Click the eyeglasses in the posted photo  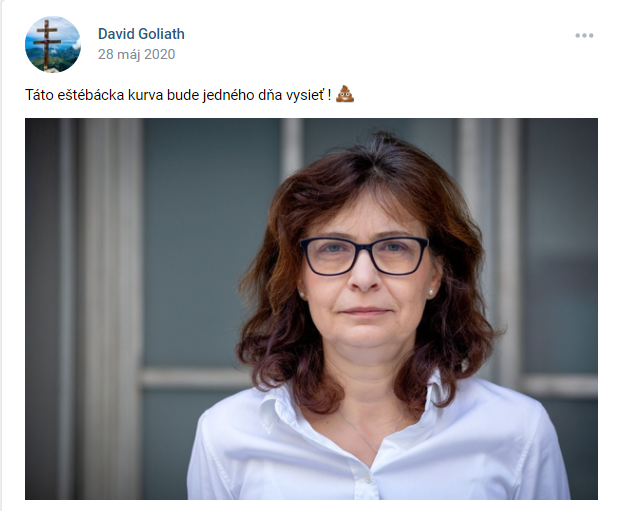click(364, 256)
